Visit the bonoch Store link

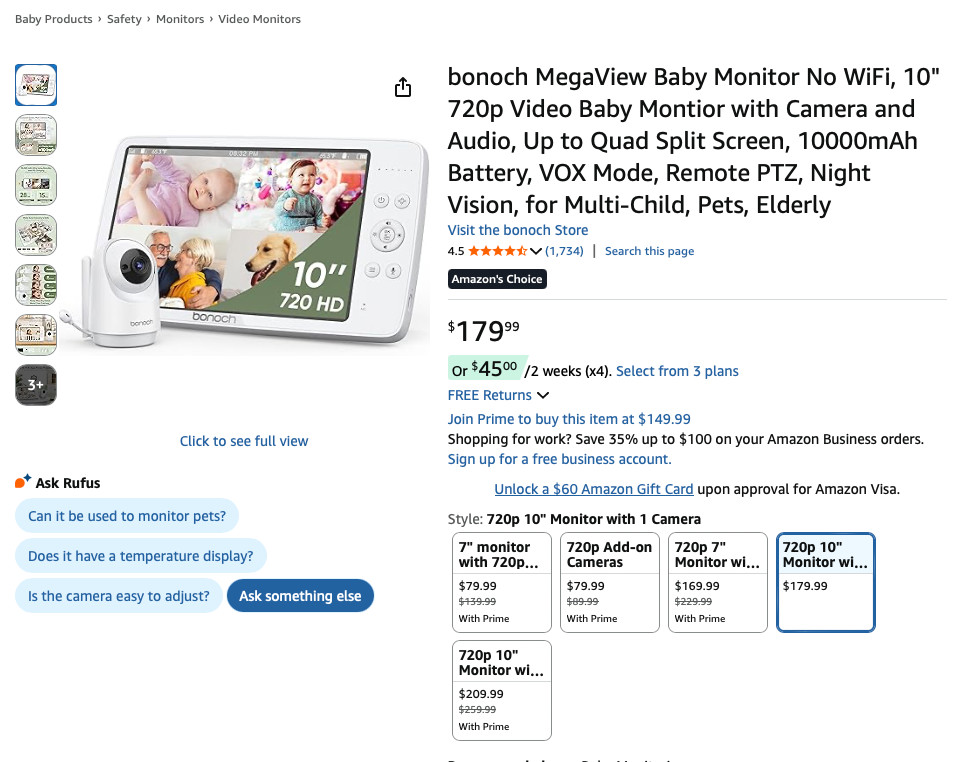(x=517, y=230)
